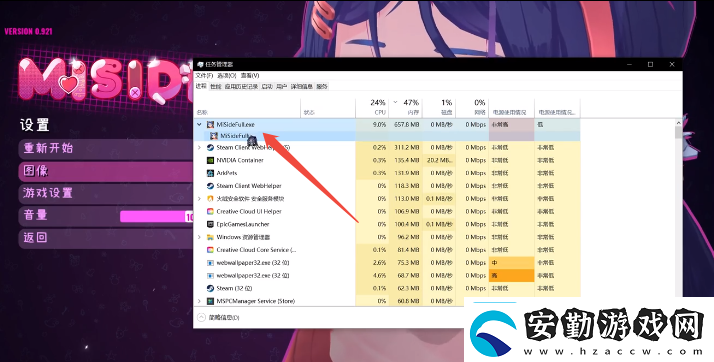Screen dimensions: 714x362
Task: Open the 文件(F) menu
Action: pos(204,76)
